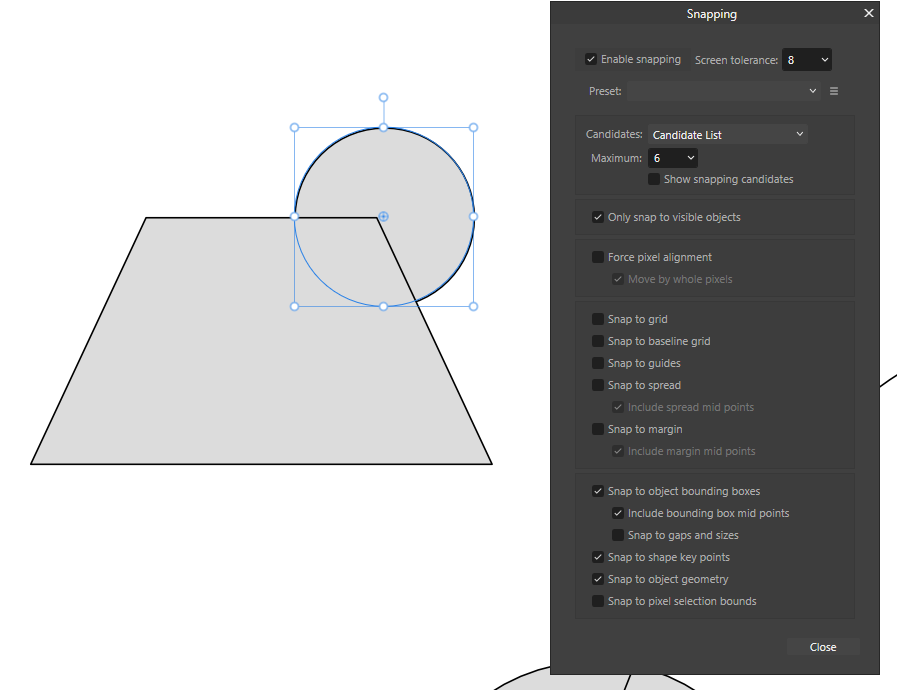897x690 pixels.
Task: Toggle Include bounding box mid points
Action: click(618, 513)
